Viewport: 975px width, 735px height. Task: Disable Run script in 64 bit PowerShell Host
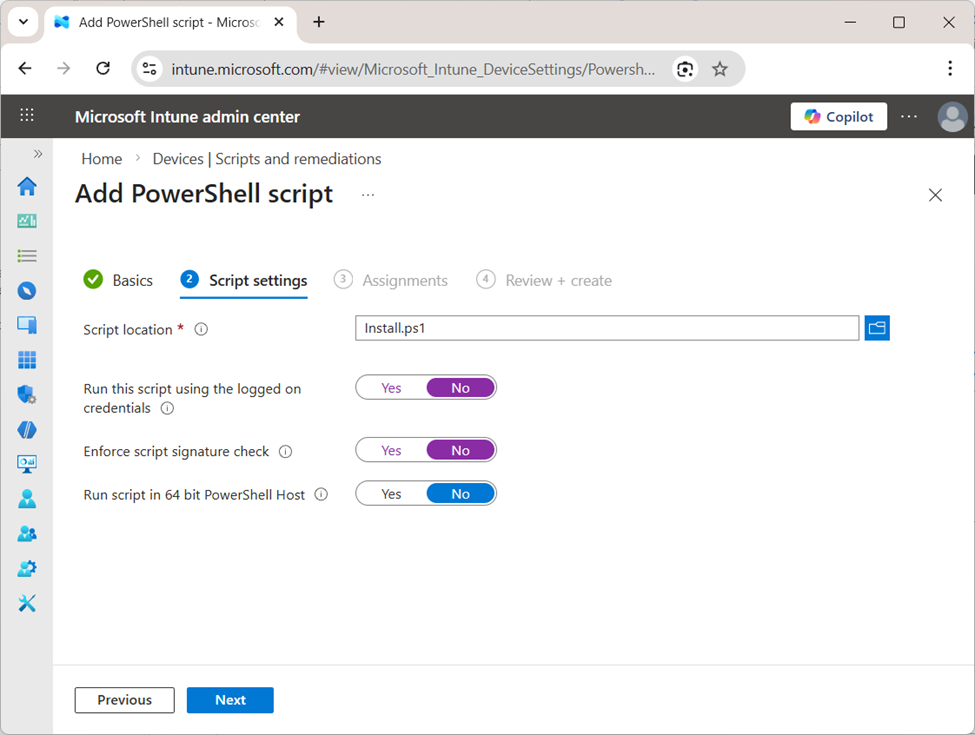(x=460, y=493)
